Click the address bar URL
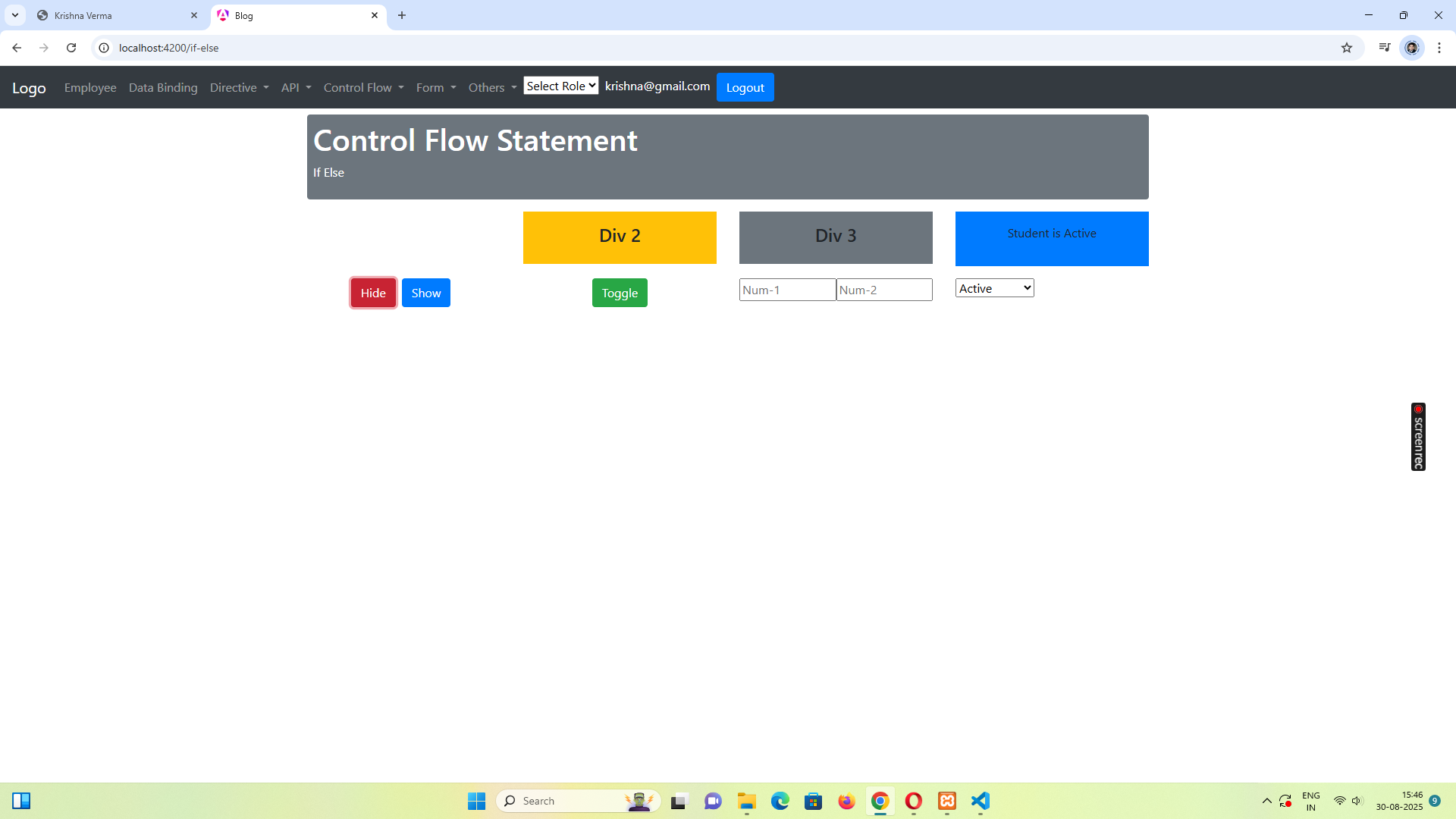 pos(169,48)
